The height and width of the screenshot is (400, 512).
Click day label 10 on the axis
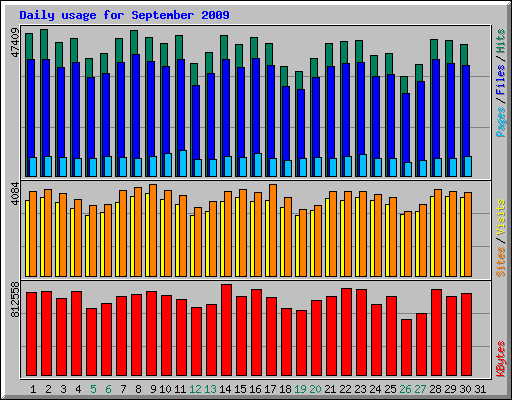click(x=165, y=389)
